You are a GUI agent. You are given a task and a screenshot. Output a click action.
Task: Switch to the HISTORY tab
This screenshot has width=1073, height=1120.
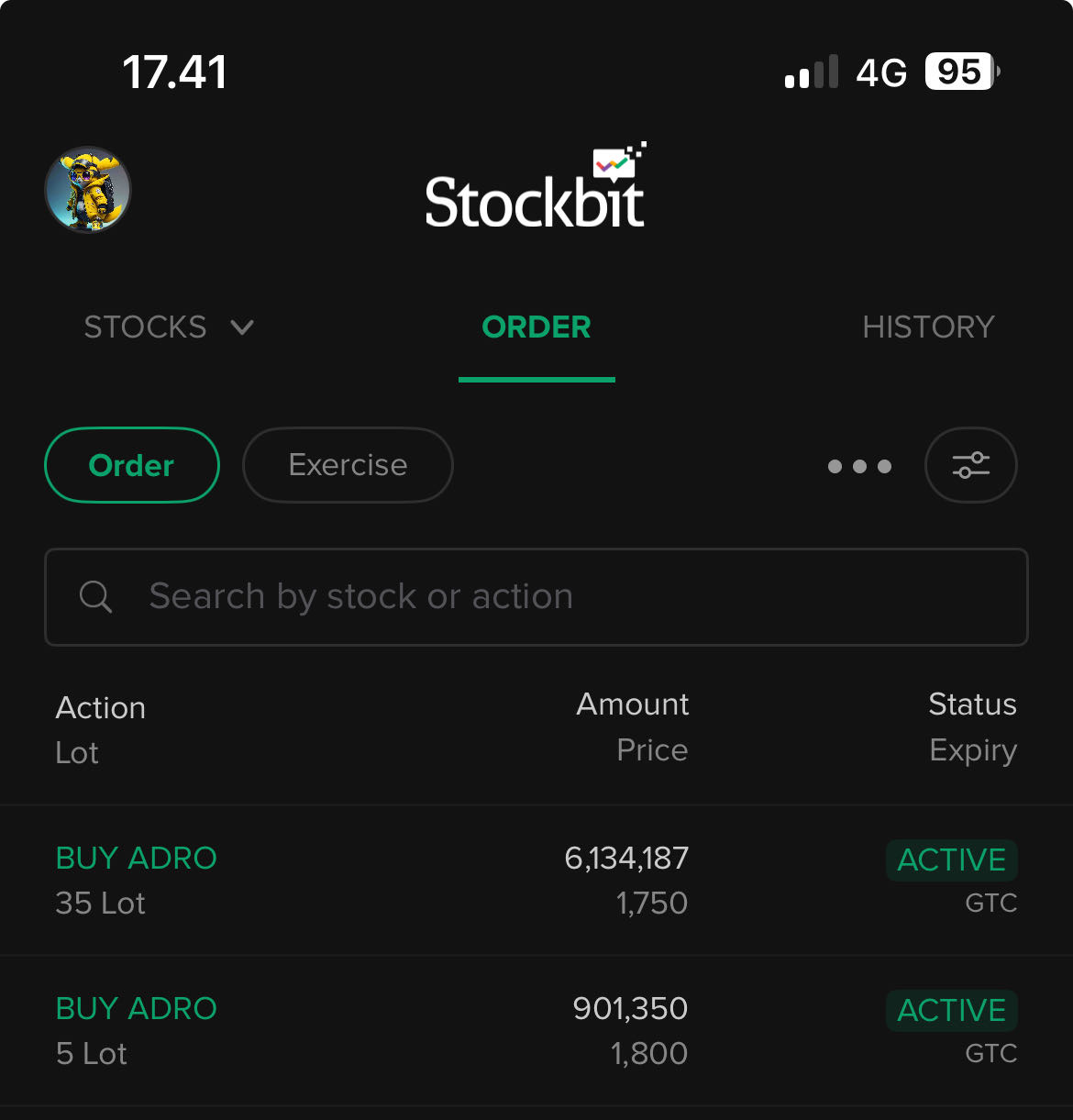coord(928,327)
